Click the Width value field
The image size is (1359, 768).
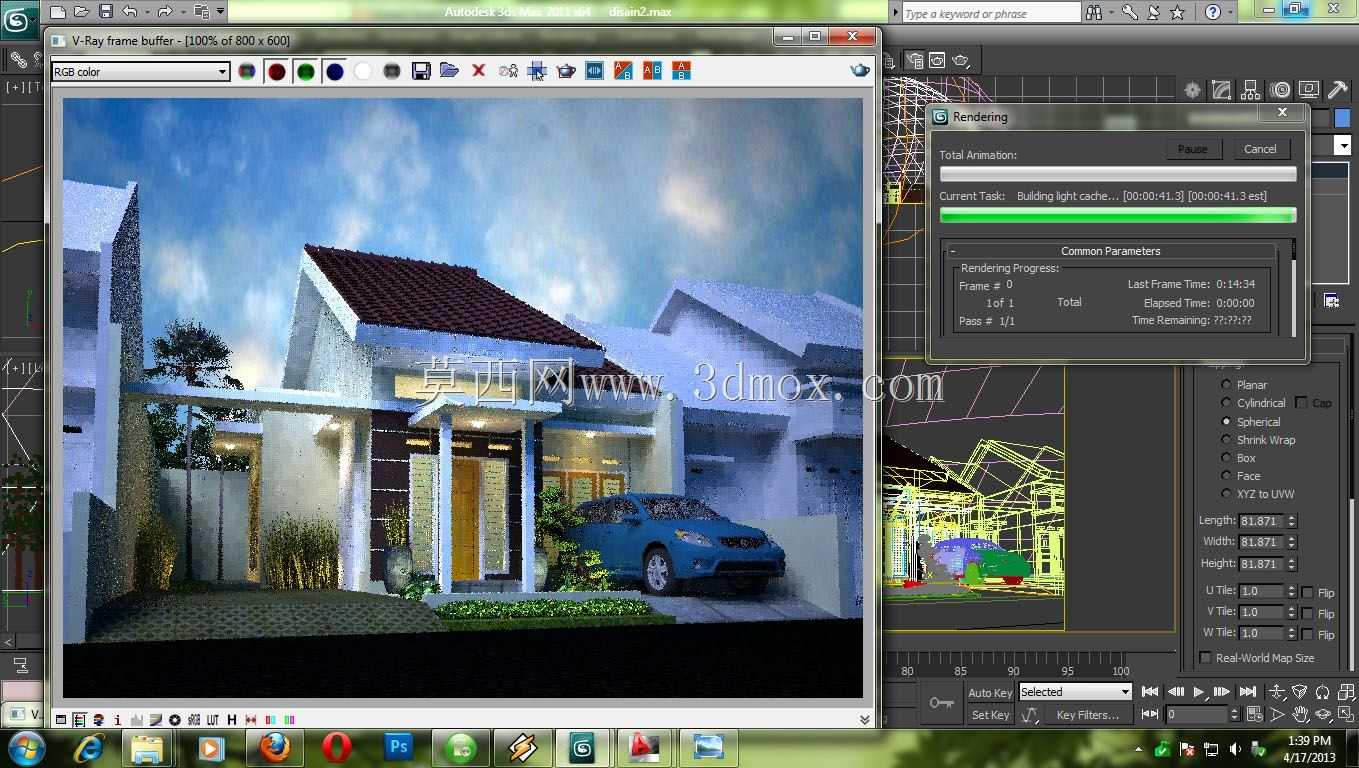click(1261, 542)
